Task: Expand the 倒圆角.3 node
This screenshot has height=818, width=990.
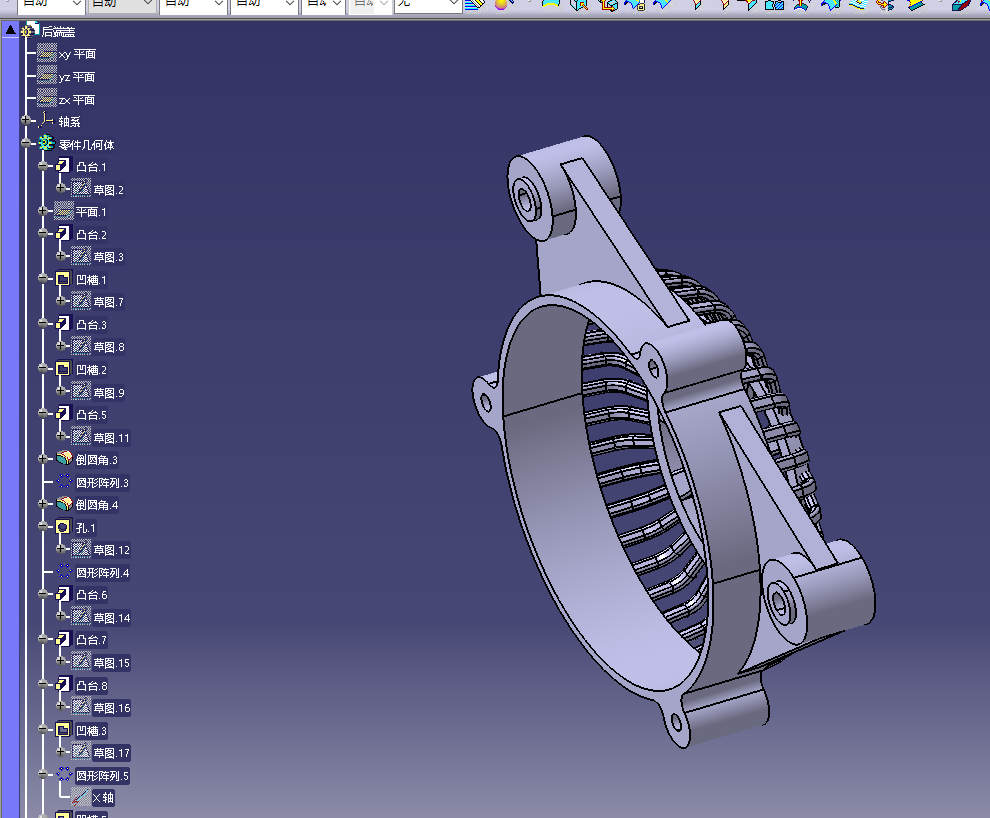Action: coord(43,459)
